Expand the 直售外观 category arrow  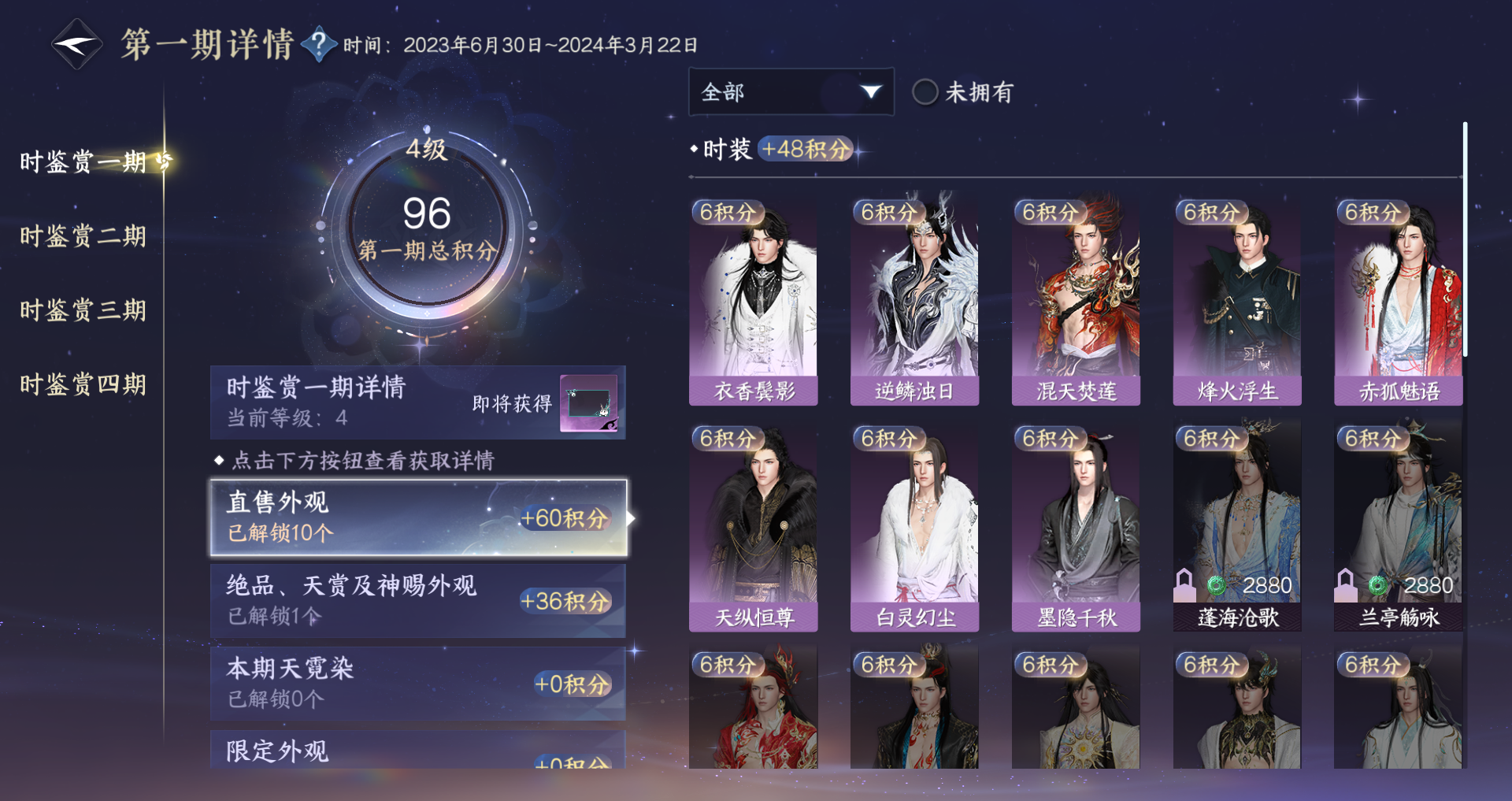coord(631,518)
